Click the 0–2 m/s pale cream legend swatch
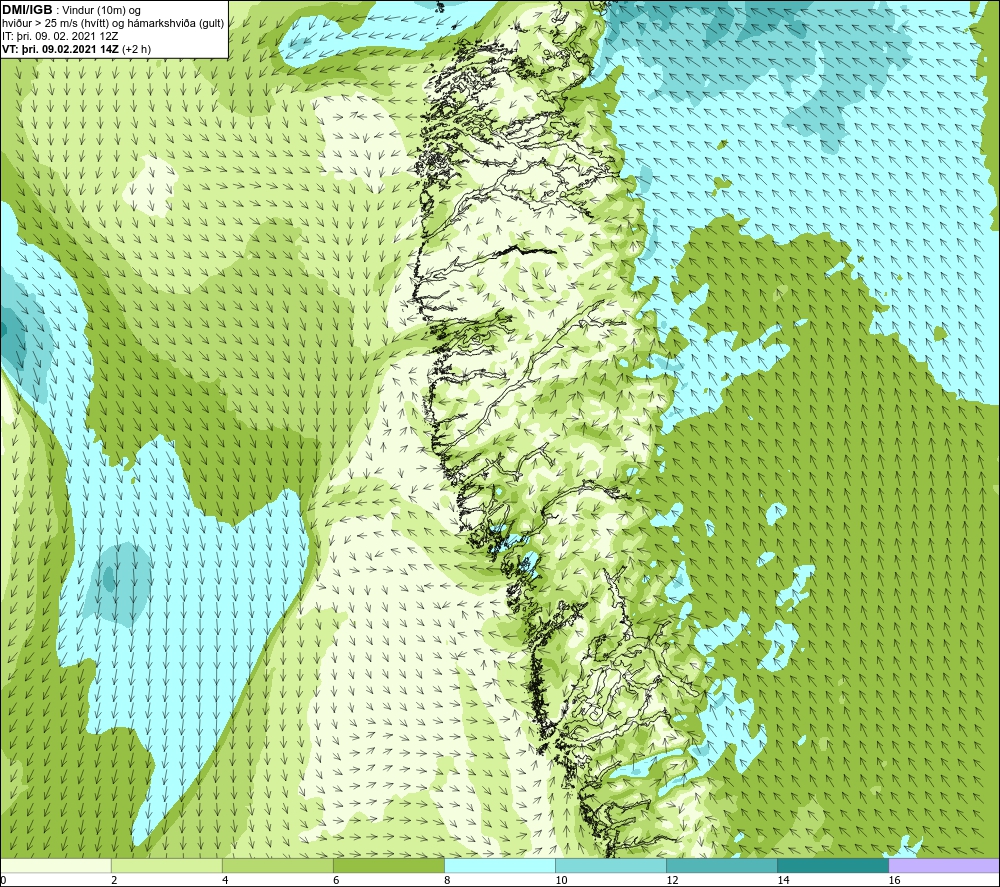 point(56,866)
